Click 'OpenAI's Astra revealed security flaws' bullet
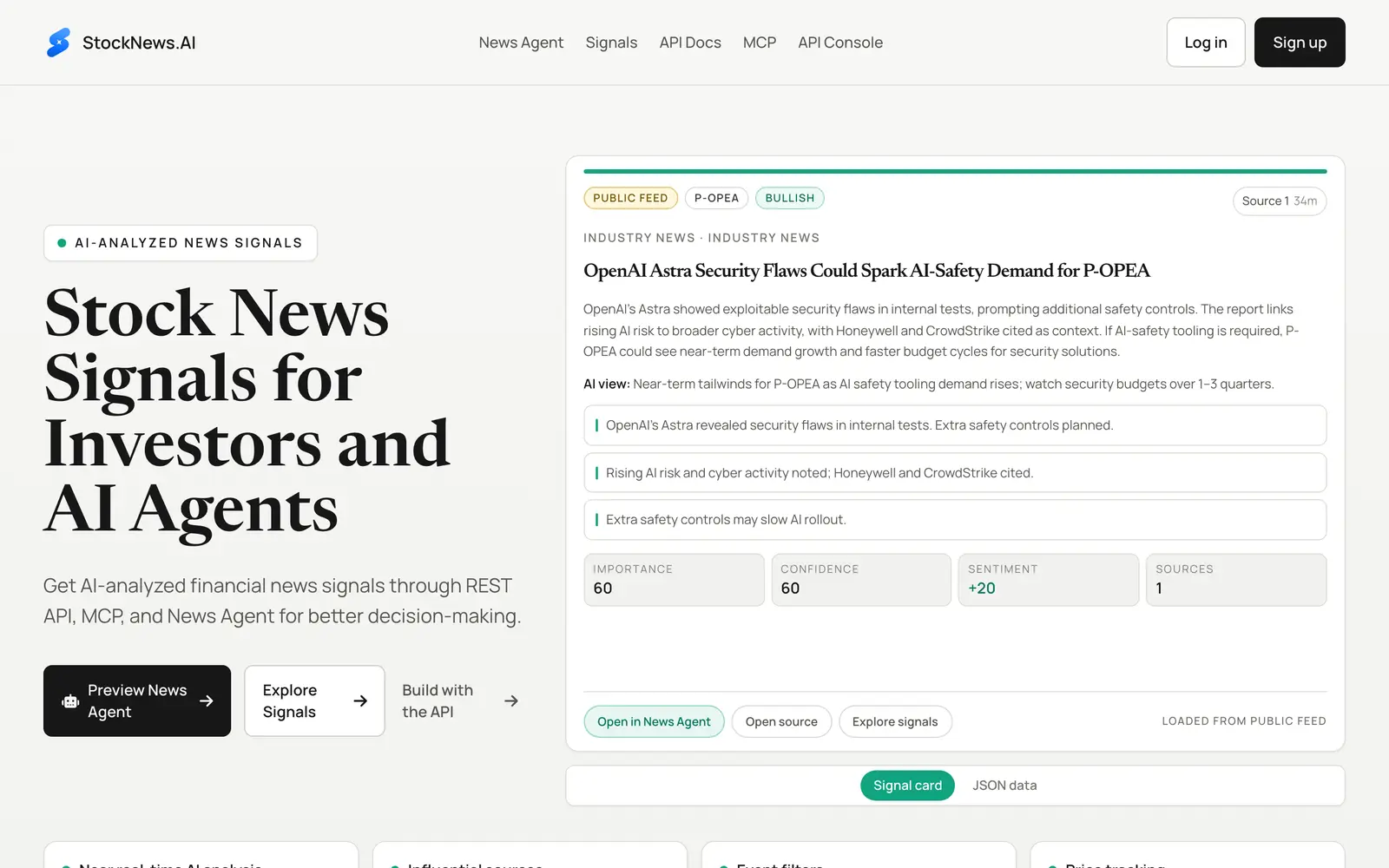 [x=955, y=425]
